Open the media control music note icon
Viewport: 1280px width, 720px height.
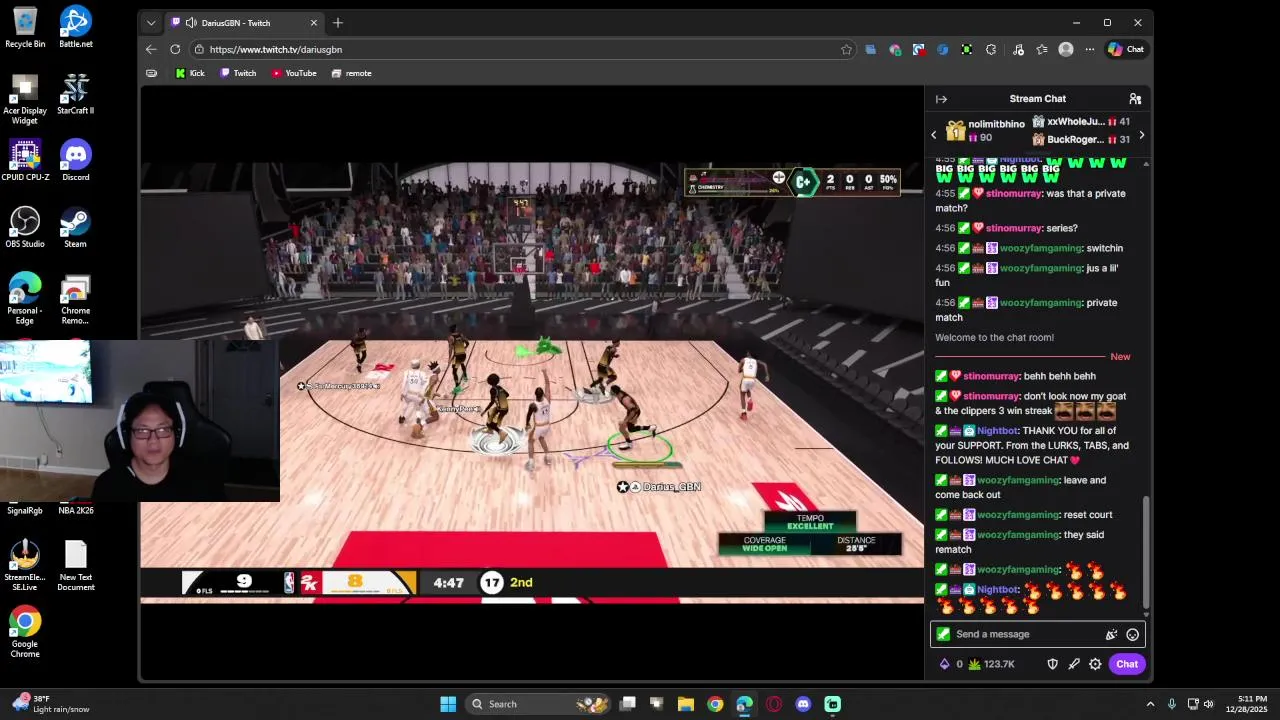[1018, 49]
